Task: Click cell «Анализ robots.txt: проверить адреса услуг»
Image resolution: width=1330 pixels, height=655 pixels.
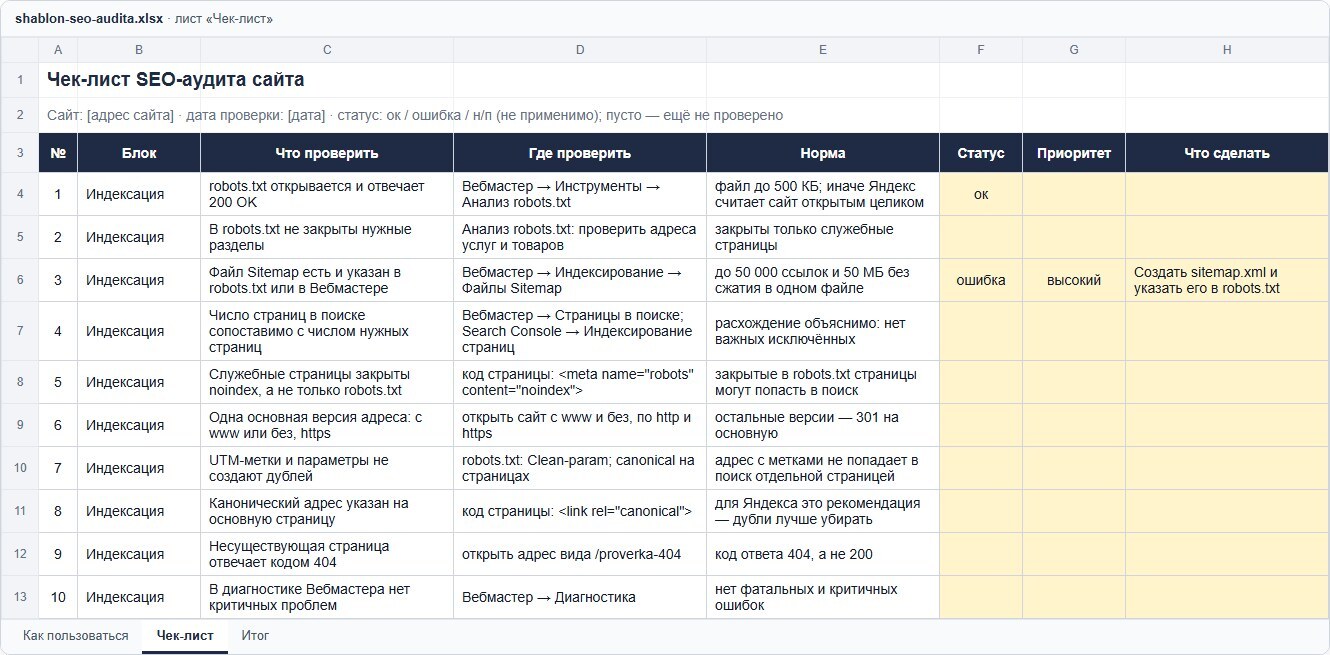Action: point(580,237)
